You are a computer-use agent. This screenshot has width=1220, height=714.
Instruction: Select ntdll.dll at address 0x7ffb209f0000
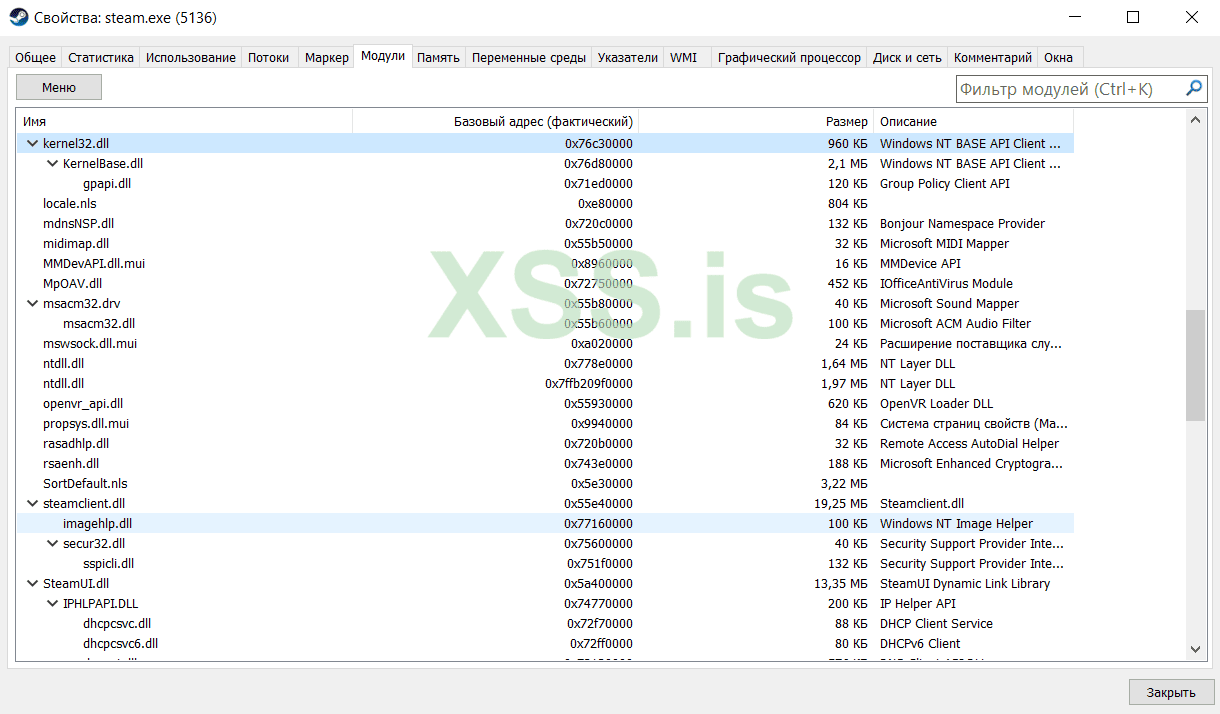click(545, 384)
